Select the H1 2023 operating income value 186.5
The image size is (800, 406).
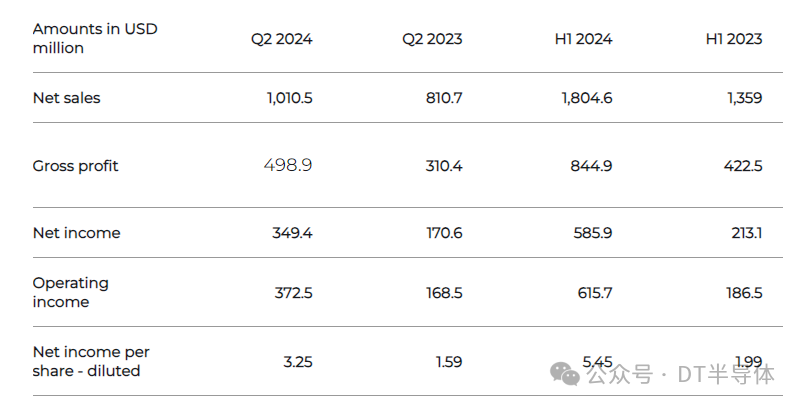coord(741,292)
